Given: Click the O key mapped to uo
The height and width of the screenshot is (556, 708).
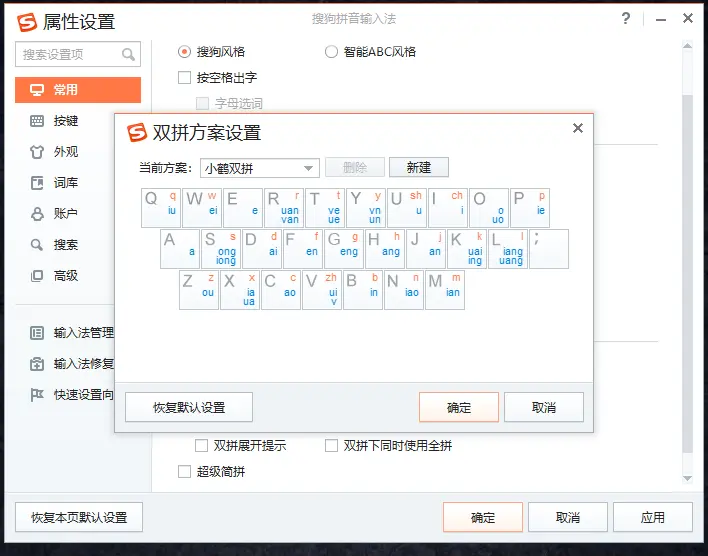Looking at the screenshot, I should [489, 208].
